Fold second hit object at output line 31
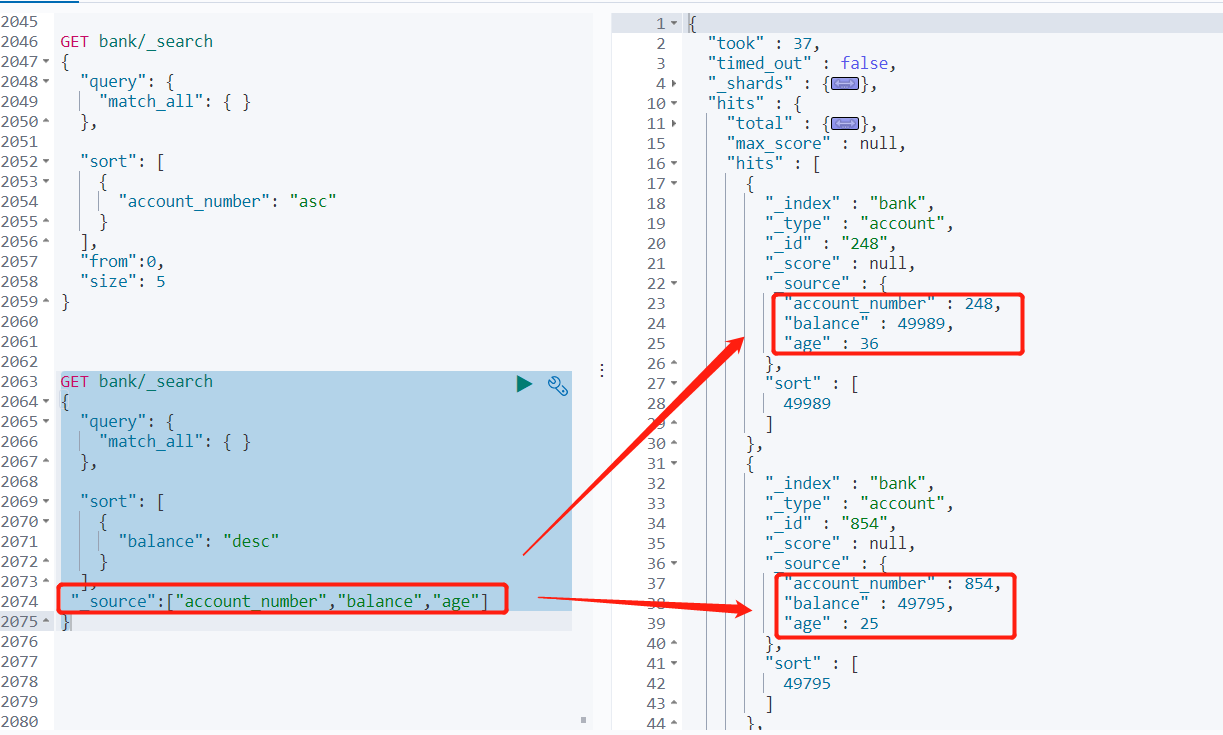The width and height of the screenshot is (1223, 735). 674,464
